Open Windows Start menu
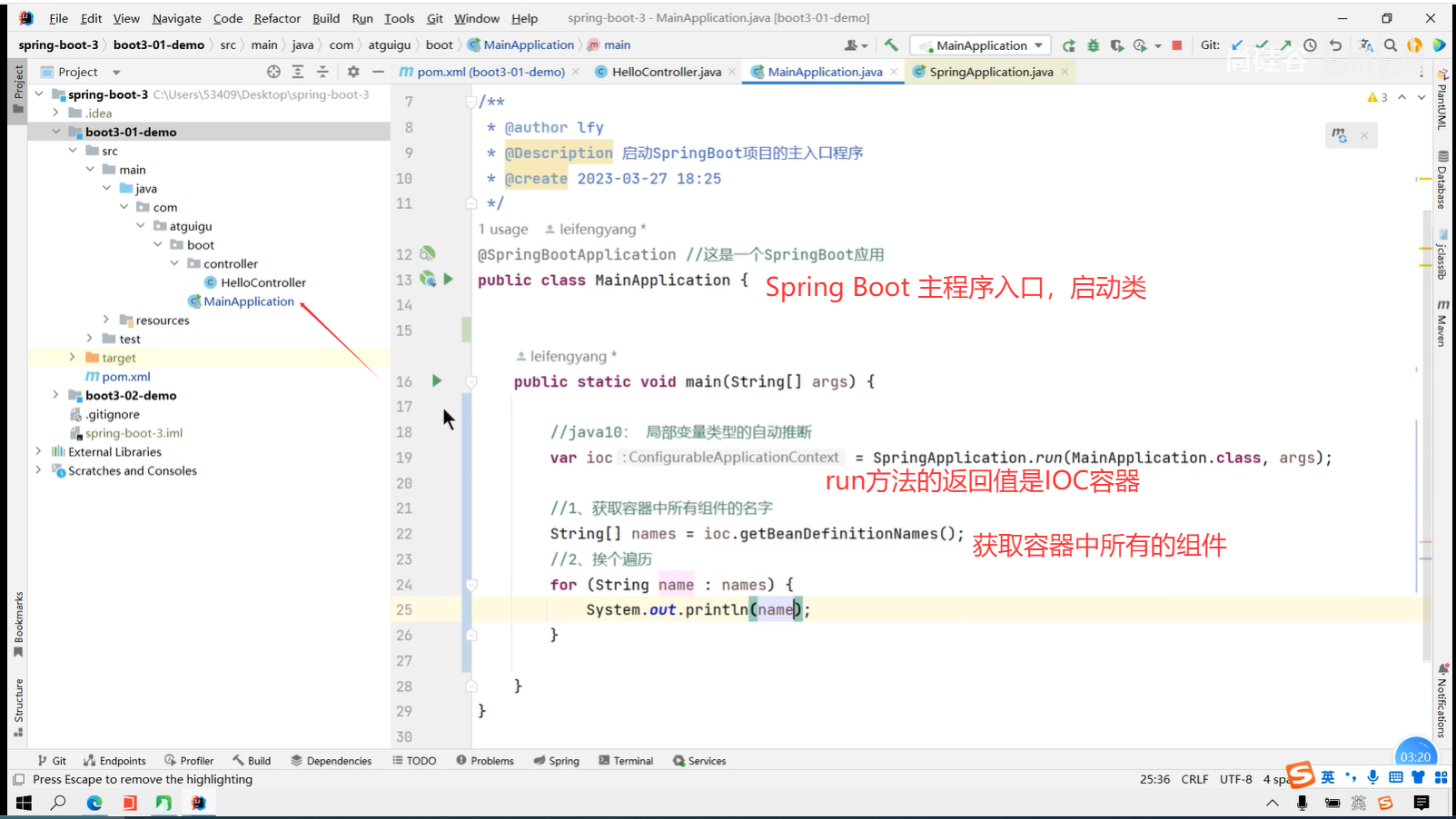Viewport: 1456px width, 819px height. point(24,803)
